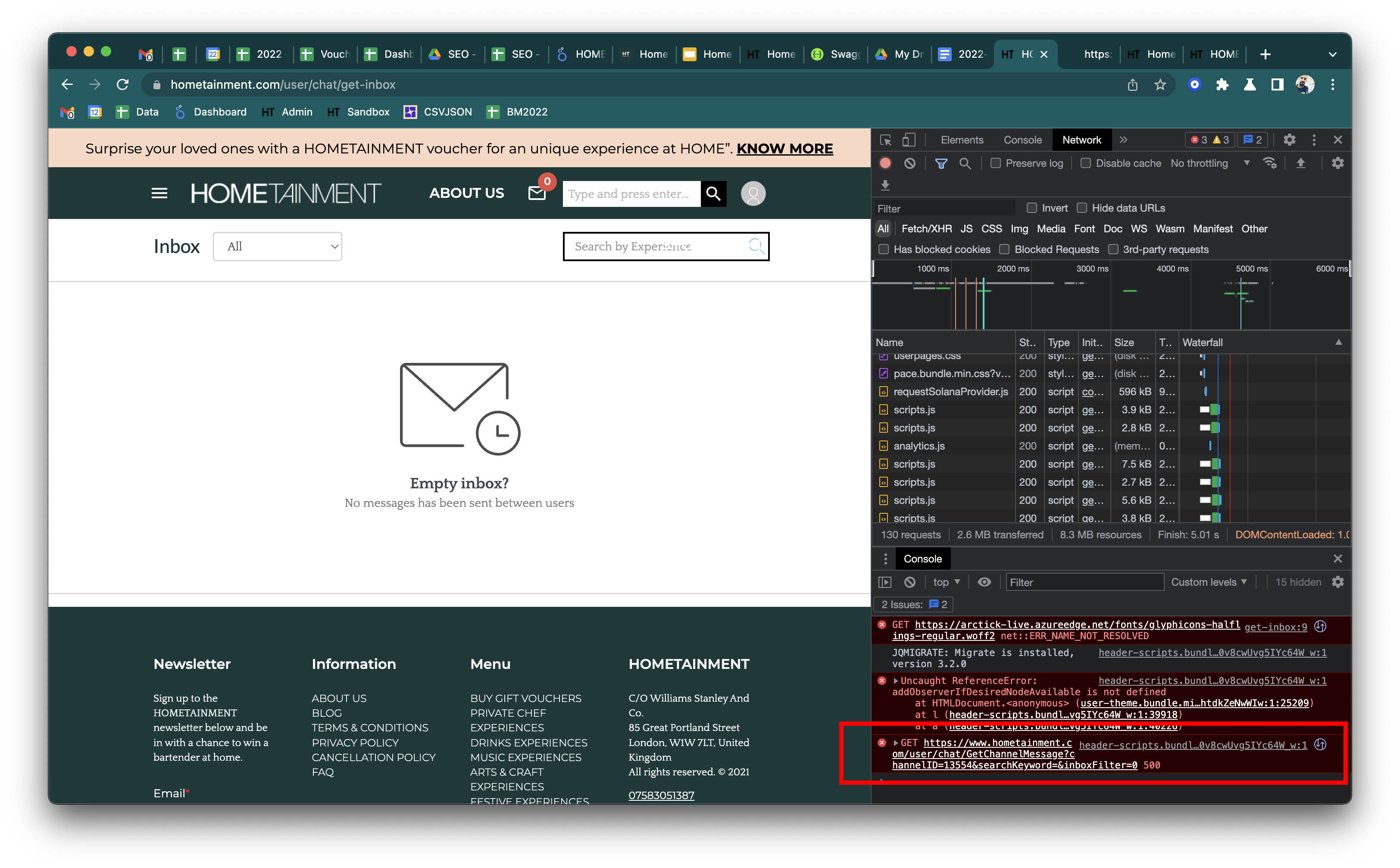Screen dimensions: 1400x868
Task: Open a new browser tab with plus button
Action: pos(1266,55)
